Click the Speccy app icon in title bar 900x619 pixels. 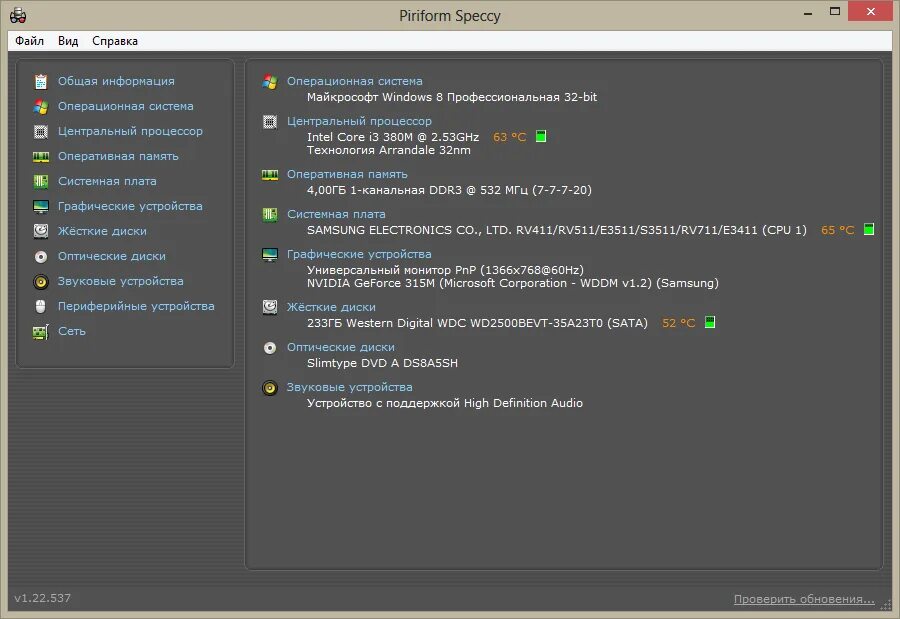tap(18, 16)
